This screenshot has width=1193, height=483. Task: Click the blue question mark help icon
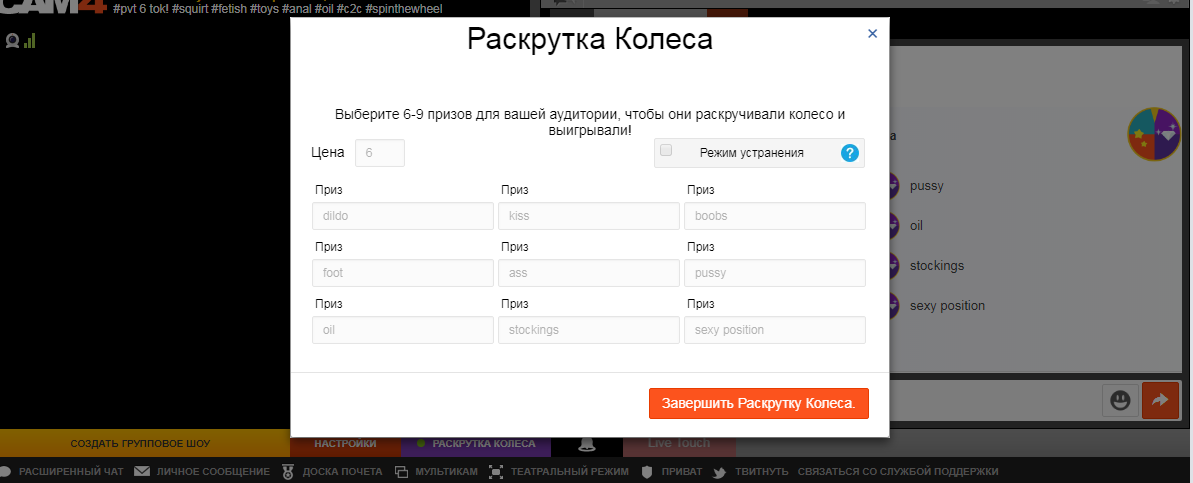850,153
